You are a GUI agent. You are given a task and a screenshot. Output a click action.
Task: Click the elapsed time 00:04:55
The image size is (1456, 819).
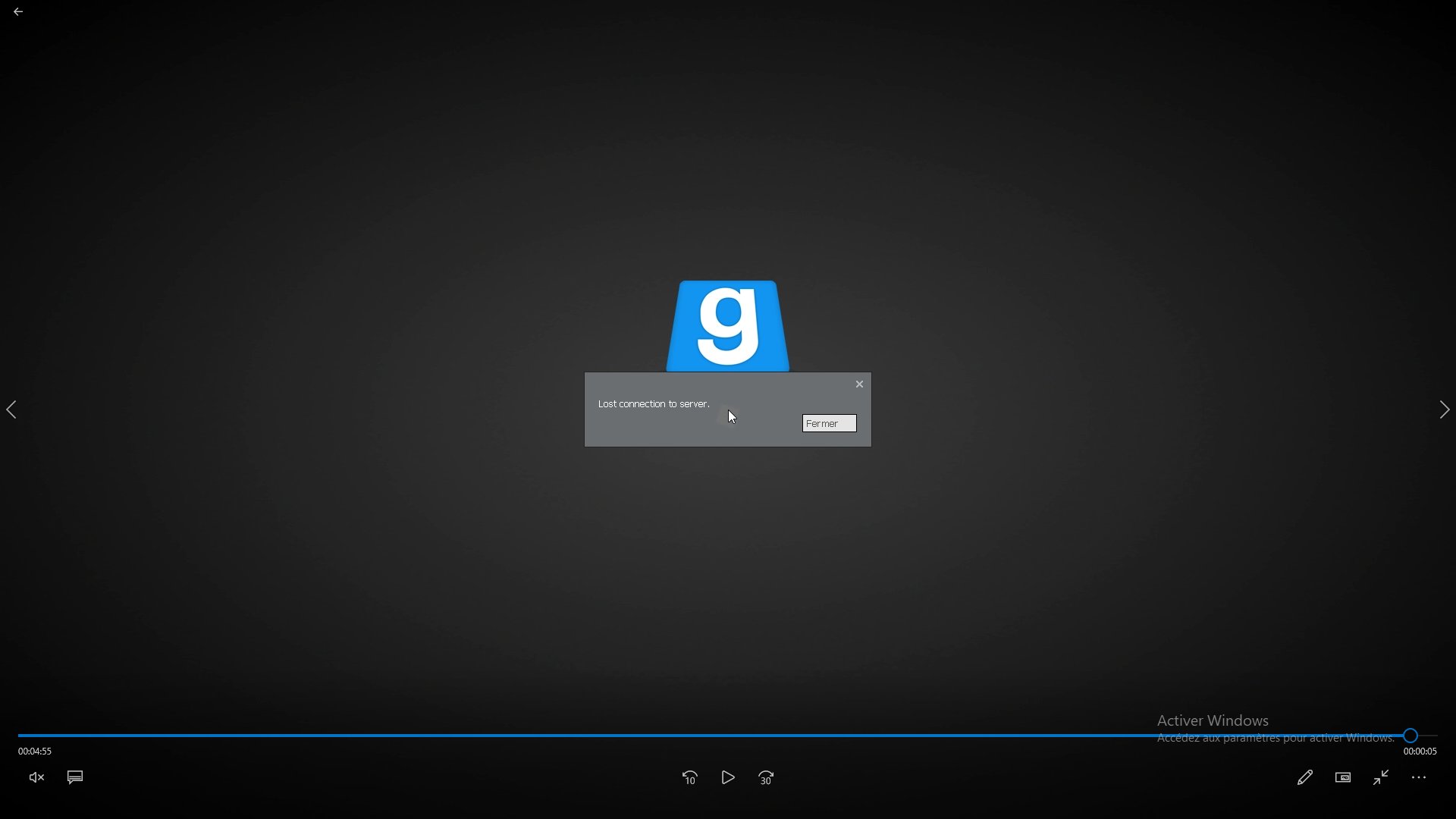coord(35,752)
